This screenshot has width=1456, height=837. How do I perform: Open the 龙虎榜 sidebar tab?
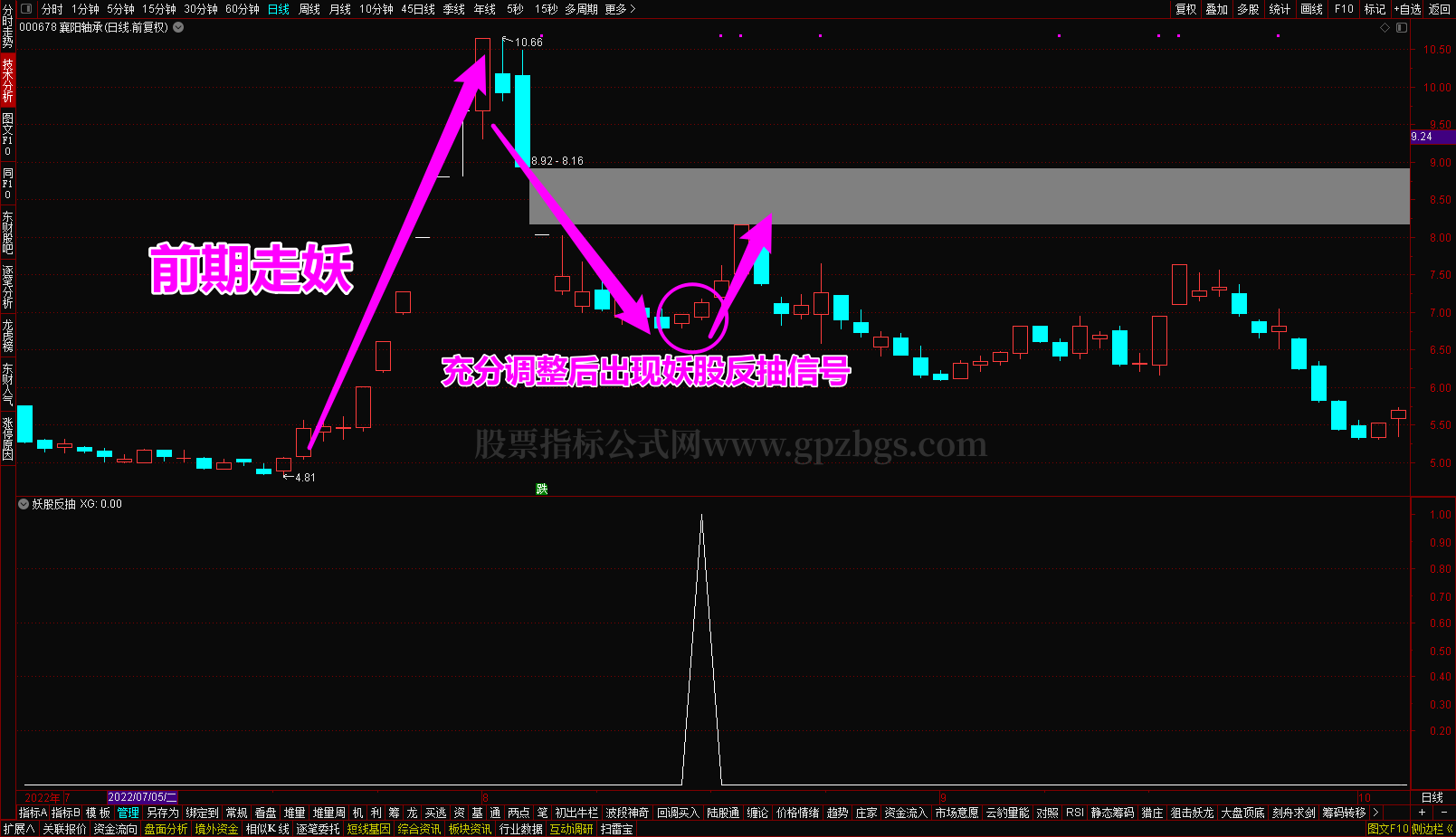coord(7,335)
